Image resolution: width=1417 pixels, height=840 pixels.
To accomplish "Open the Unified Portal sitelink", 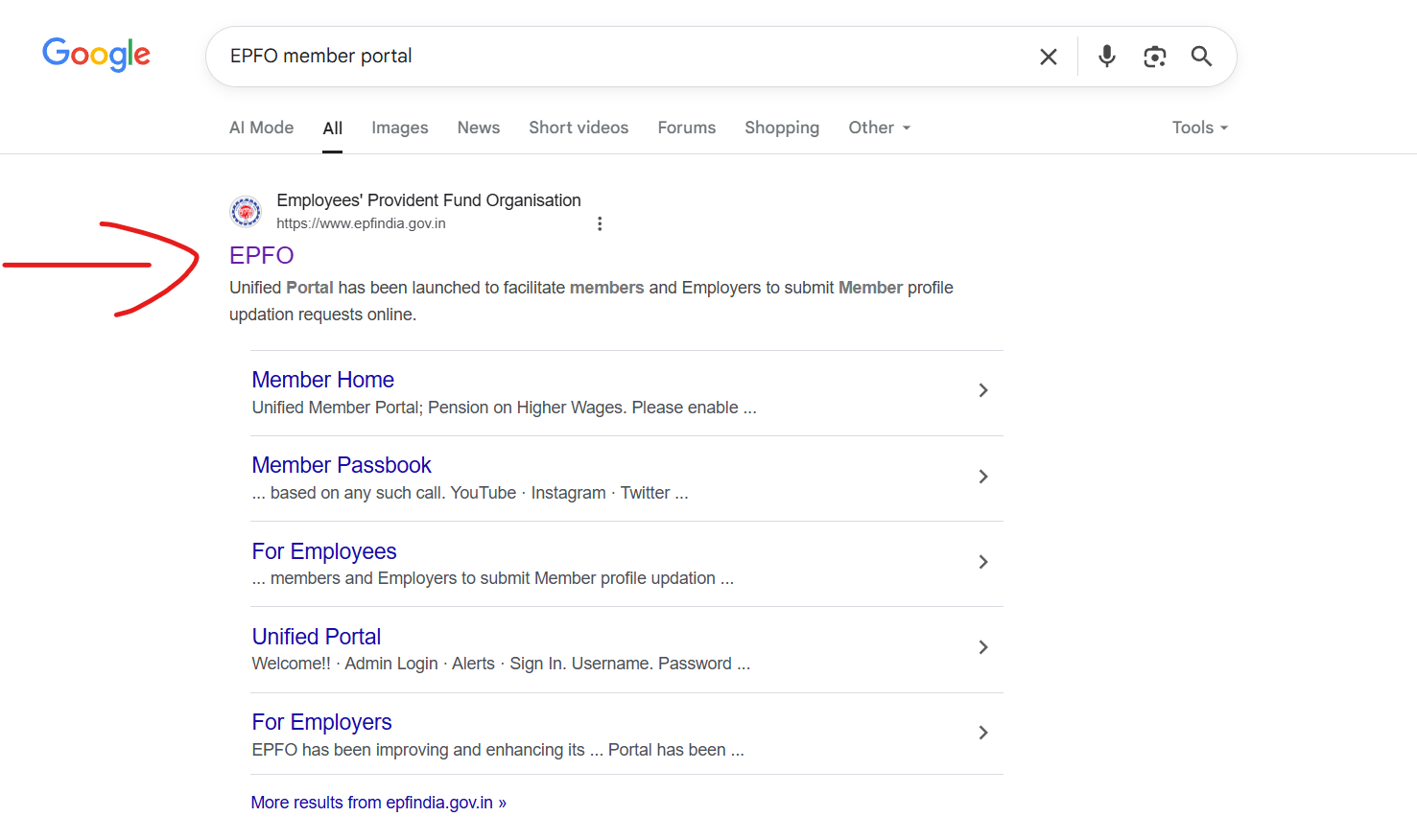I will coord(317,637).
